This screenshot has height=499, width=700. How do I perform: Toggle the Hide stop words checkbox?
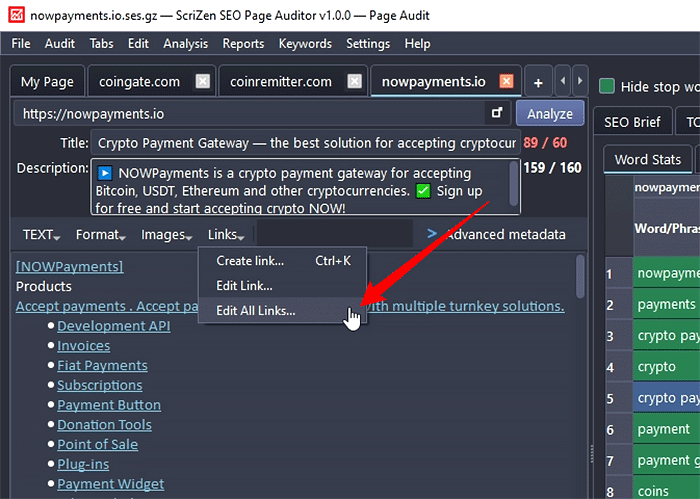coord(606,86)
